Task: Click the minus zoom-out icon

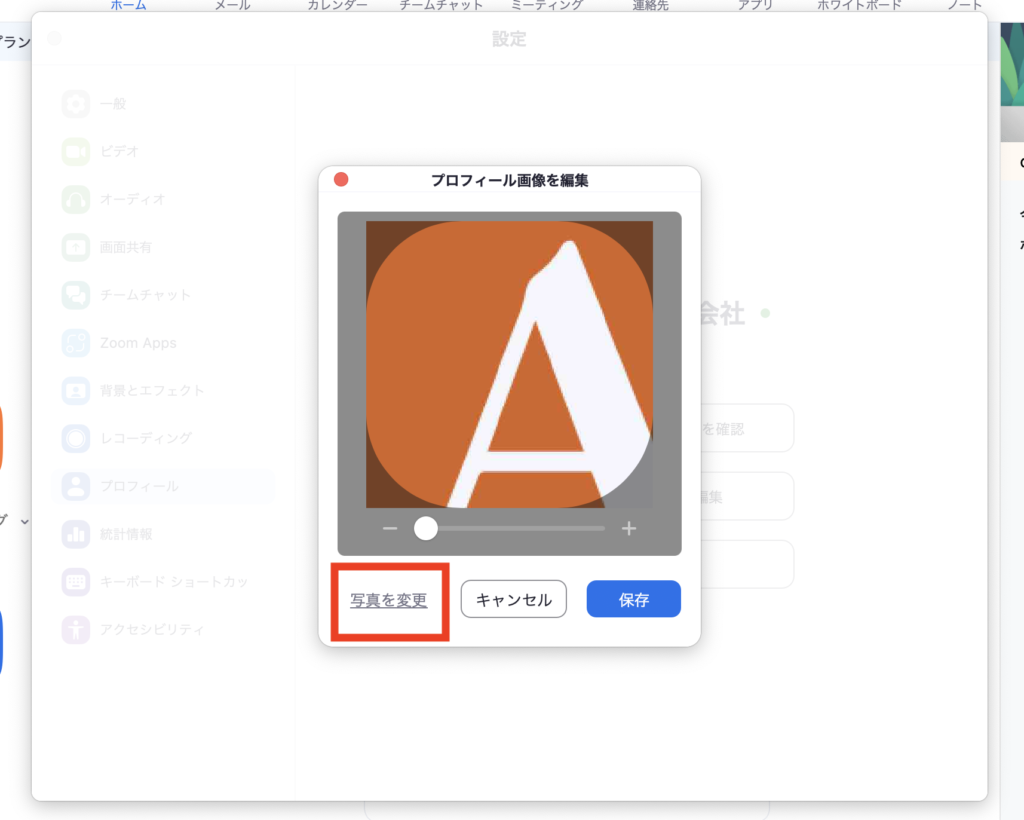Action: click(390, 529)
